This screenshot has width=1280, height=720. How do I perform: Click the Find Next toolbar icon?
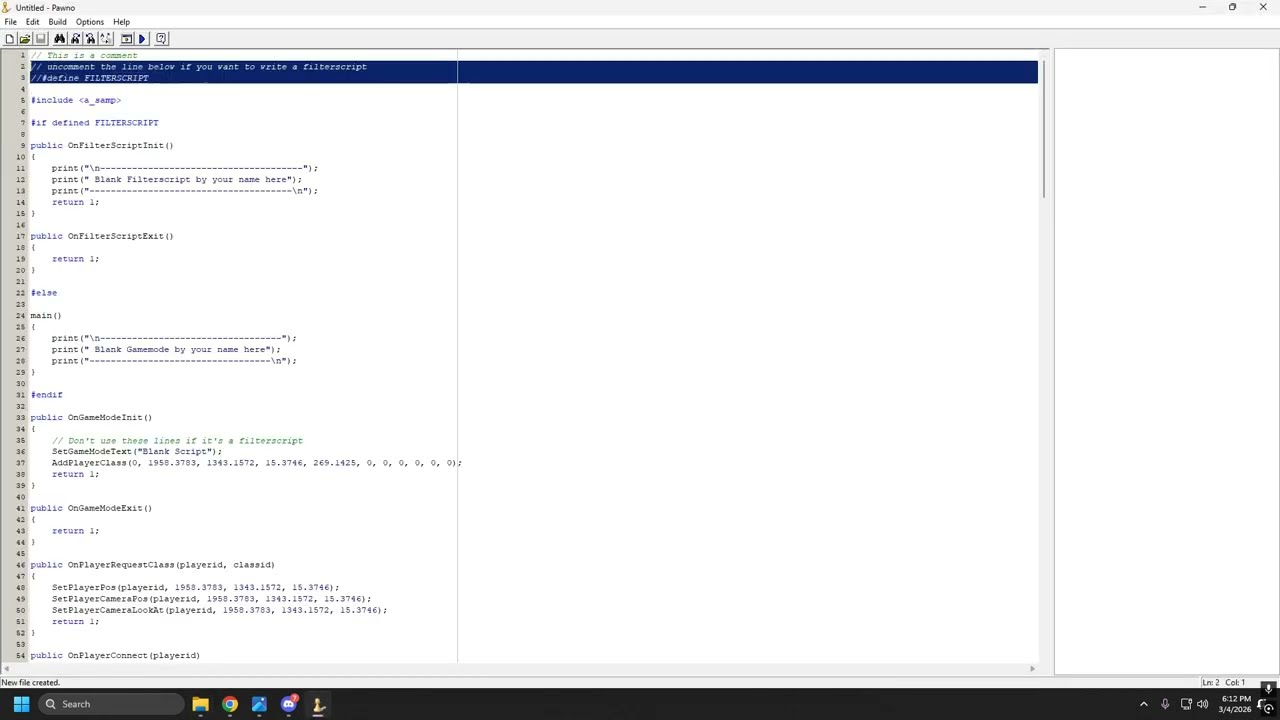75,39
